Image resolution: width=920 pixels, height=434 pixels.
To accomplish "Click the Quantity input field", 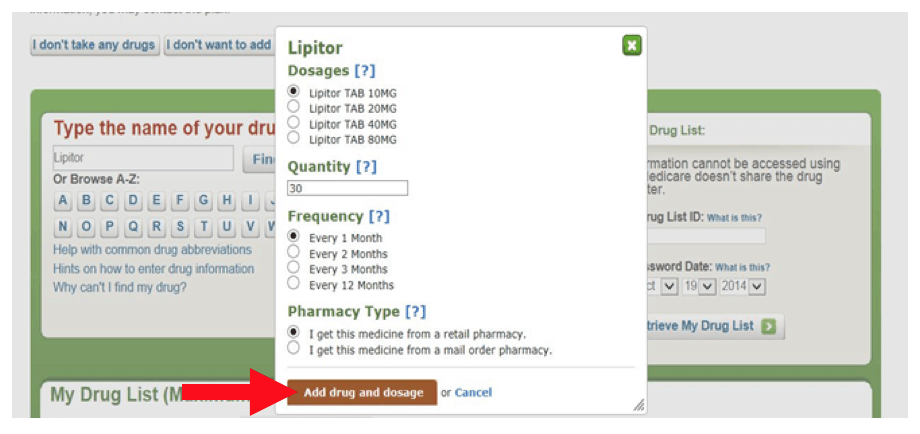I will [347, 188].
